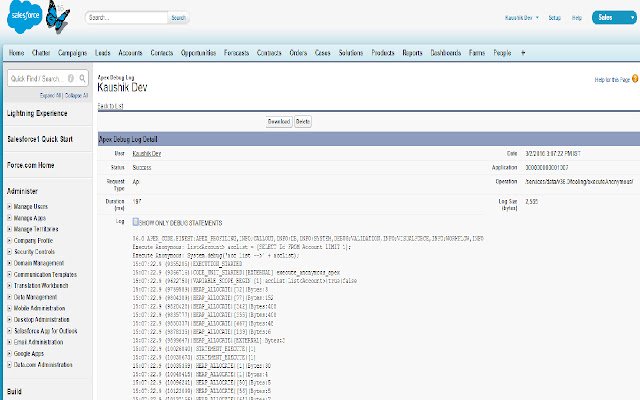Open the Sales app menu dropdown arrow

click(632, 18)
